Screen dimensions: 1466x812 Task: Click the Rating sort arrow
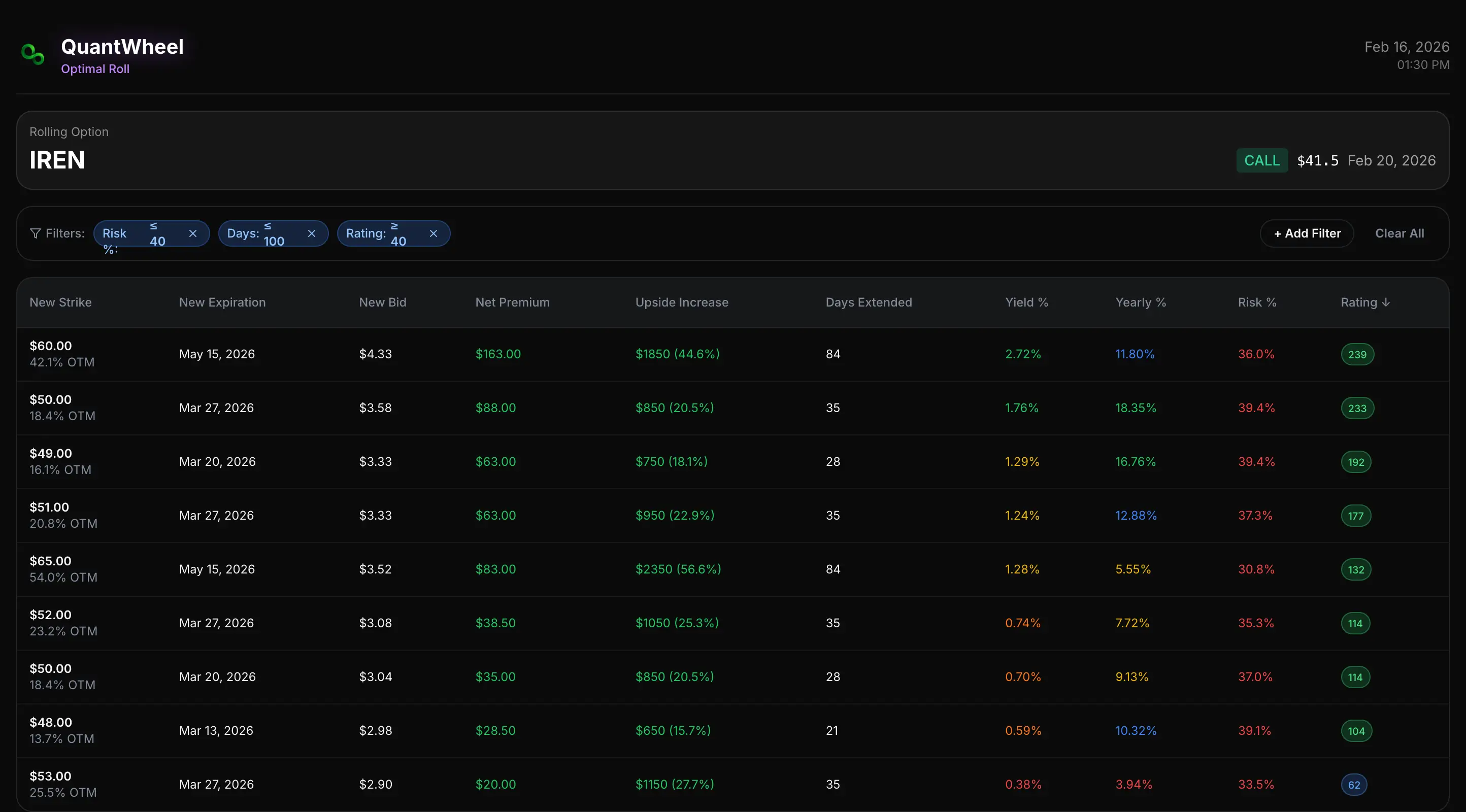1386,302
